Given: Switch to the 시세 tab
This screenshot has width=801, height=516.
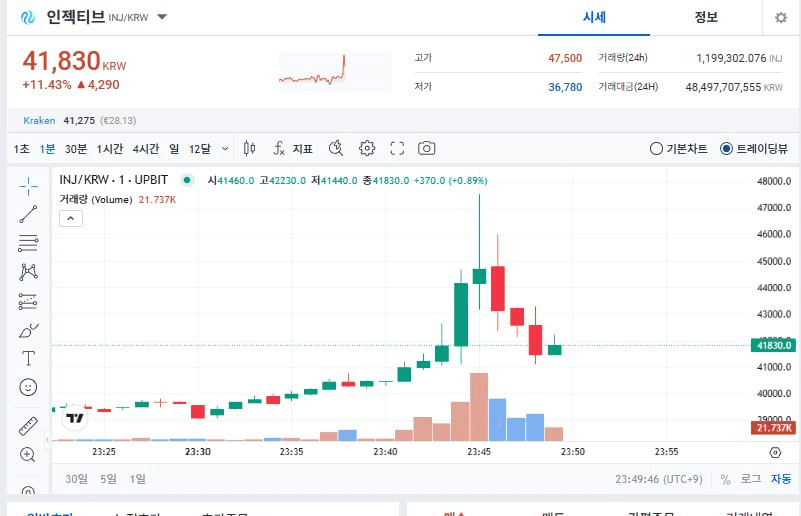Looking at the screenshot, I should tap(594, 18).
